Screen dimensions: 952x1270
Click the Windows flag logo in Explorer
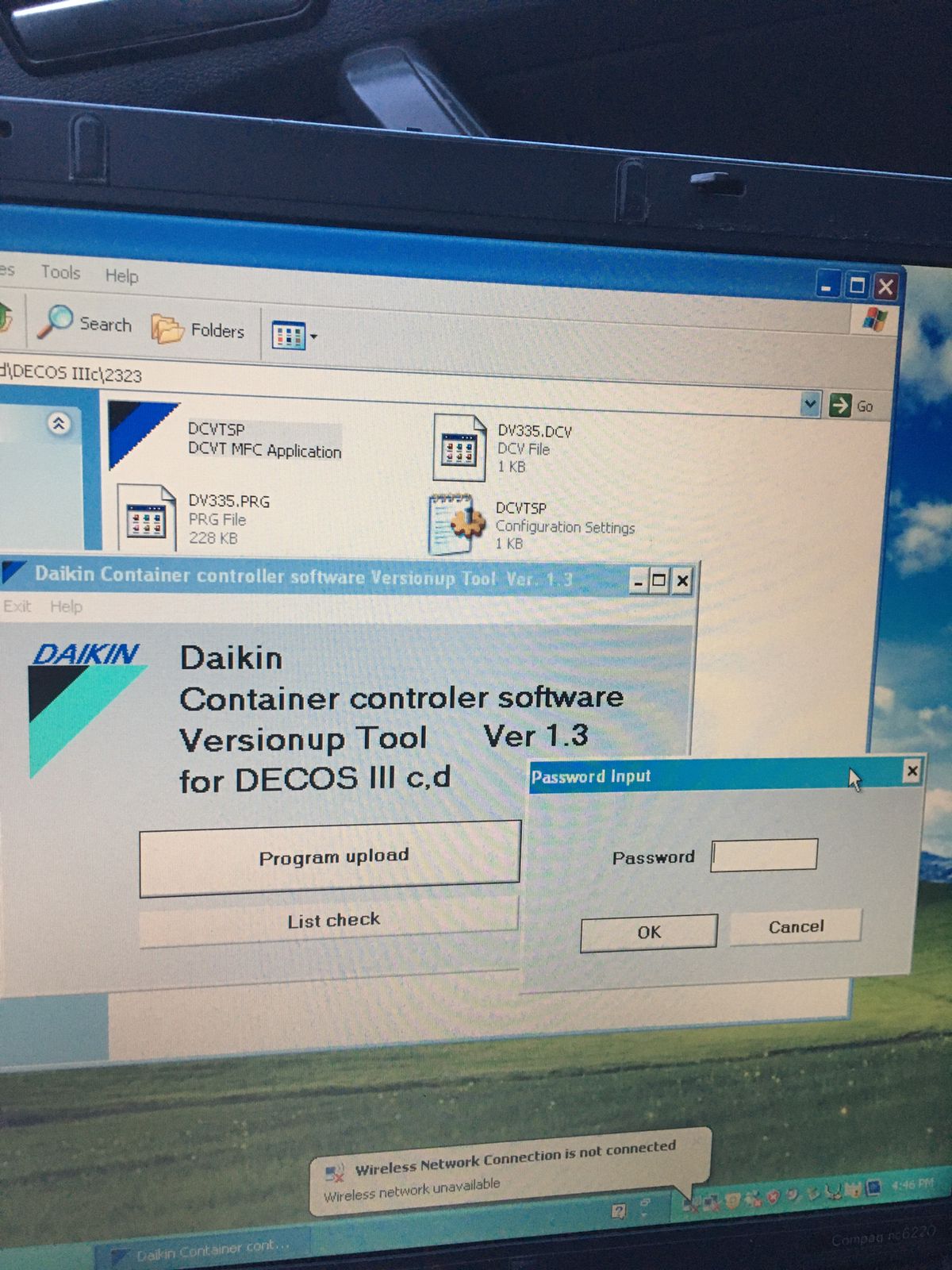click(875, 321)
